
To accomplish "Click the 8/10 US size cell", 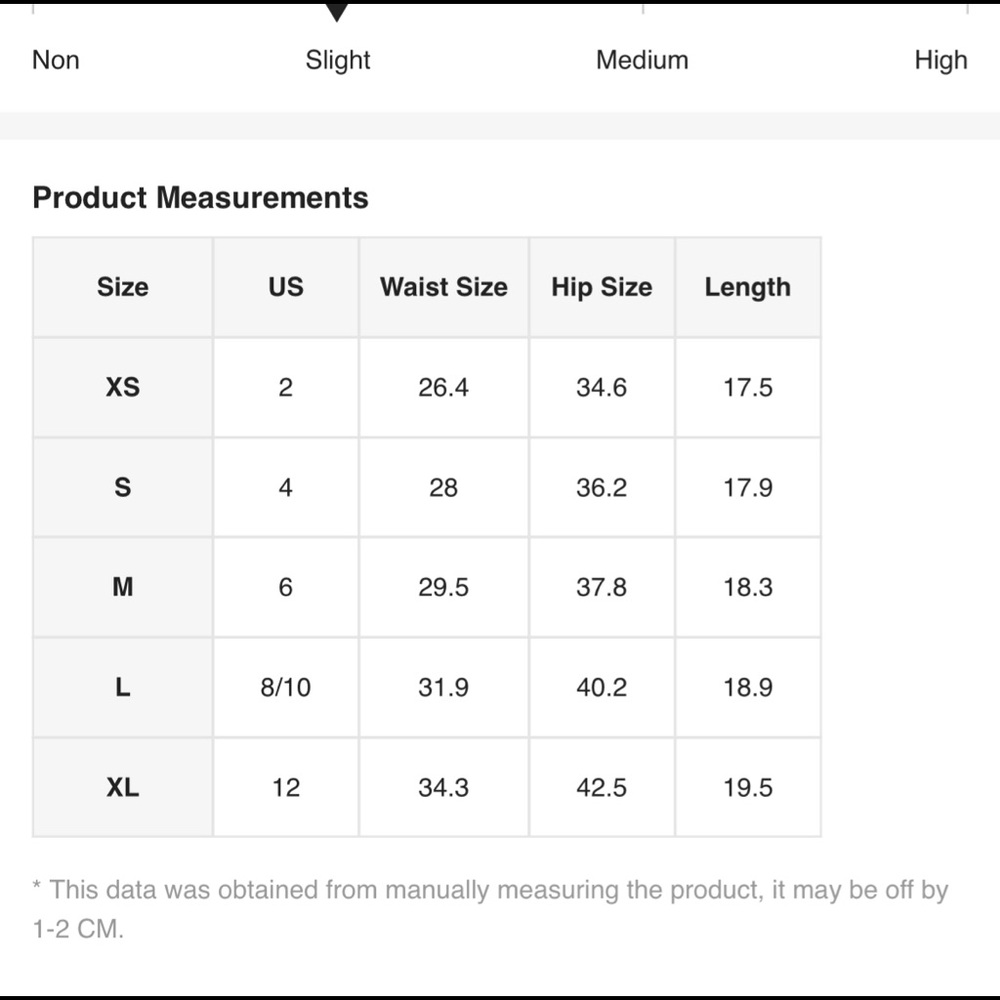I will [285, 687].
